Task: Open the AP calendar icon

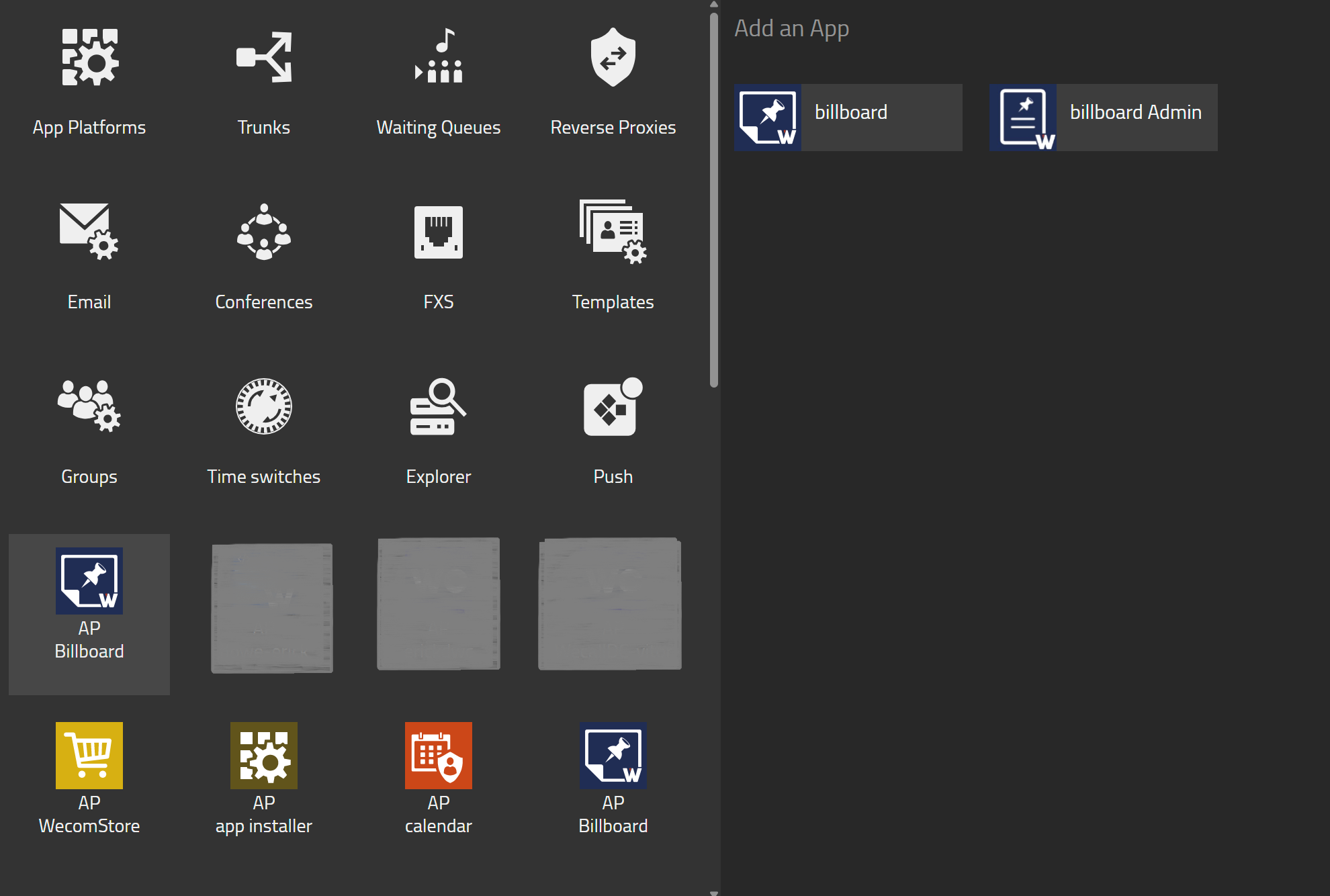Action: pyautogui.click(x=438, y=756)
